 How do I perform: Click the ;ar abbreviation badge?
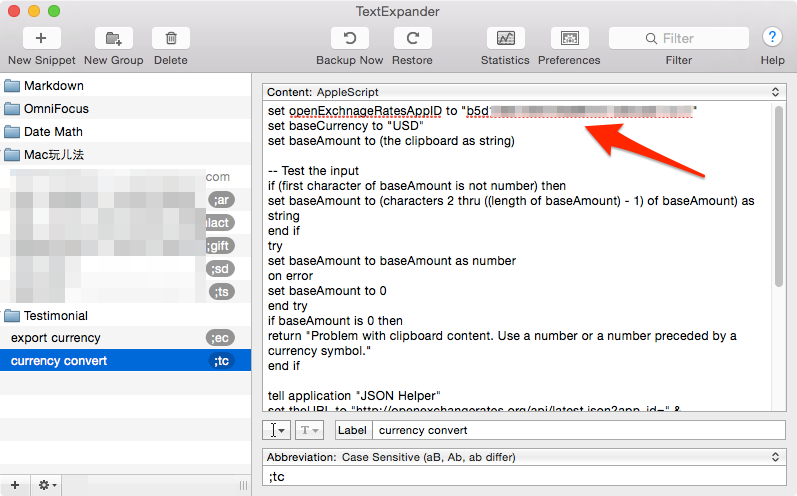pos(221,200)
